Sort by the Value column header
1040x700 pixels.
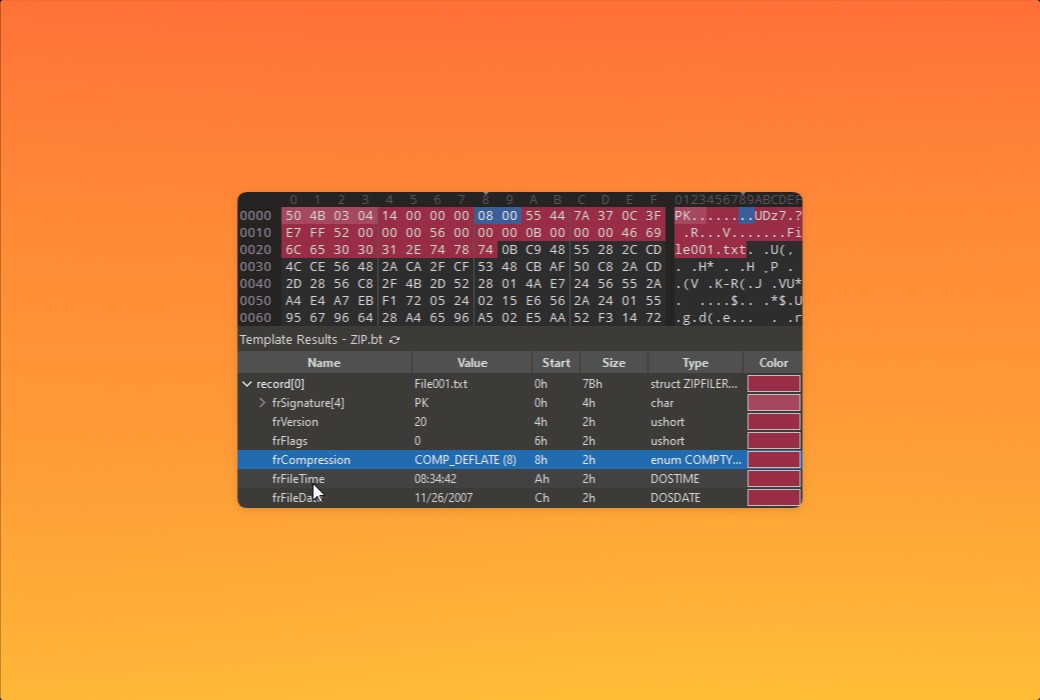(x=471, y=362)
